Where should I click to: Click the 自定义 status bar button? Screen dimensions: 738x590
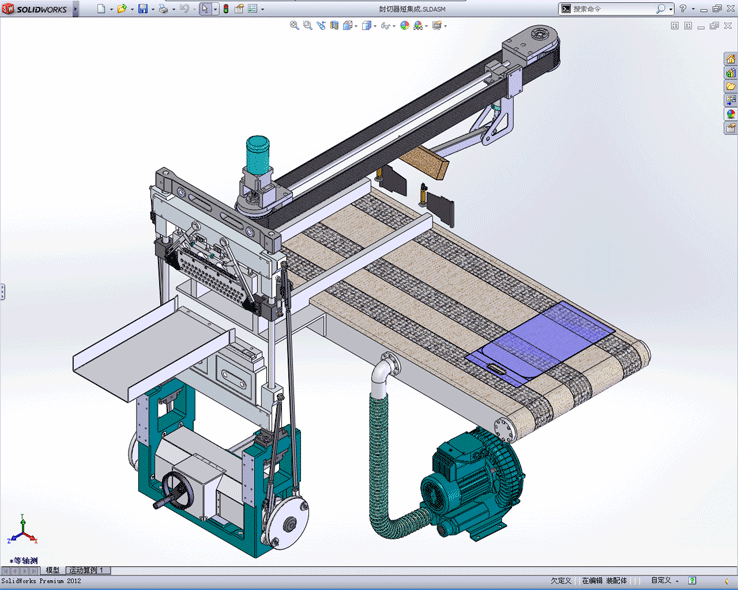click(661, 580)
